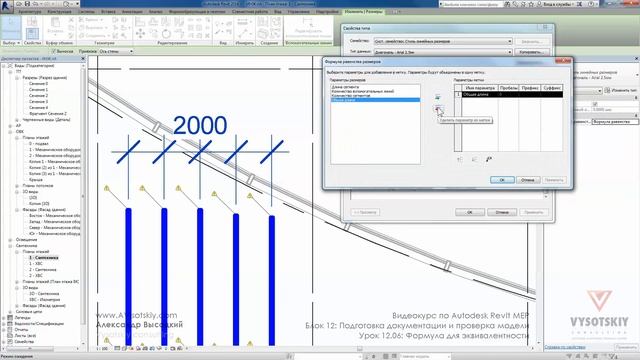Open the Вставка ribbon tab
This screenshot has height=360, width=640.
108,12
